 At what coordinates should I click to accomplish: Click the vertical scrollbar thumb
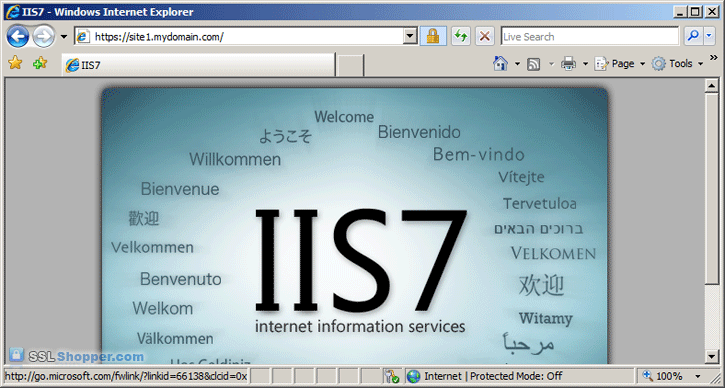pyautogui.click(x=712, y=189)
